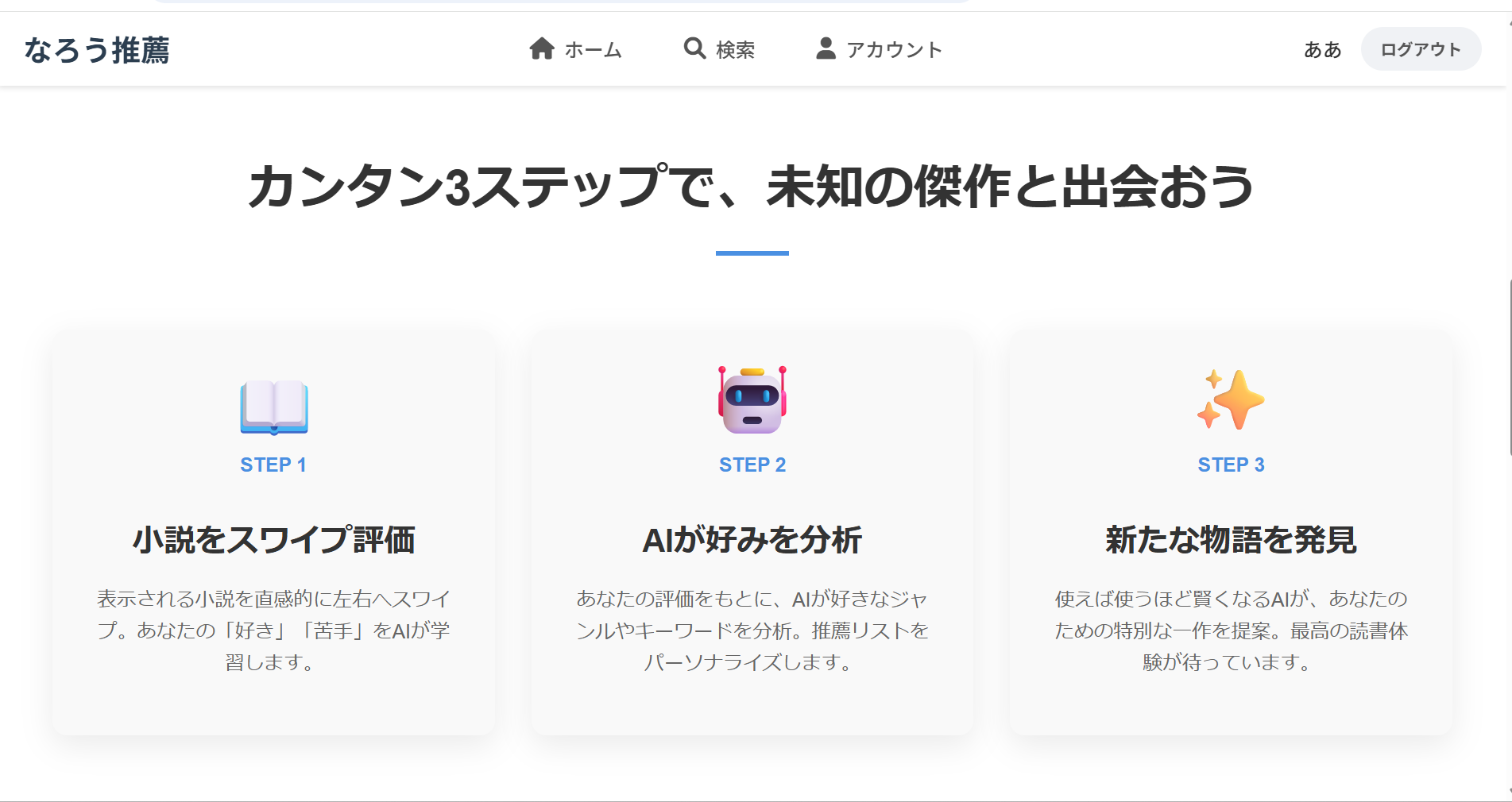Click the カンタン3ステップ main heading

pos(752,187)
